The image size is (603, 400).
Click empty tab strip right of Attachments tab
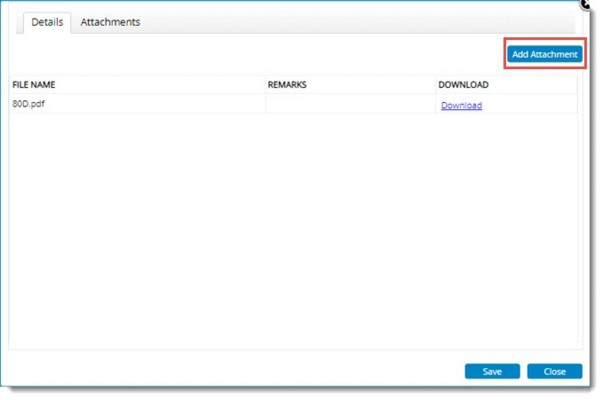coord(350,22)
